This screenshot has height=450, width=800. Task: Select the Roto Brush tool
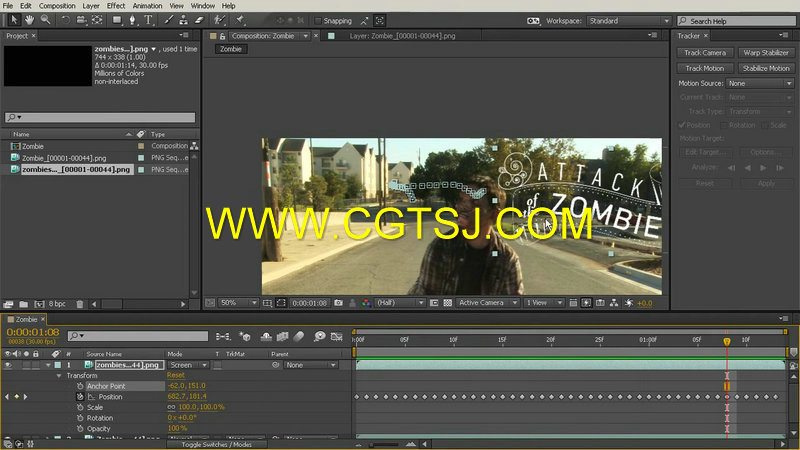pos(219,20)
